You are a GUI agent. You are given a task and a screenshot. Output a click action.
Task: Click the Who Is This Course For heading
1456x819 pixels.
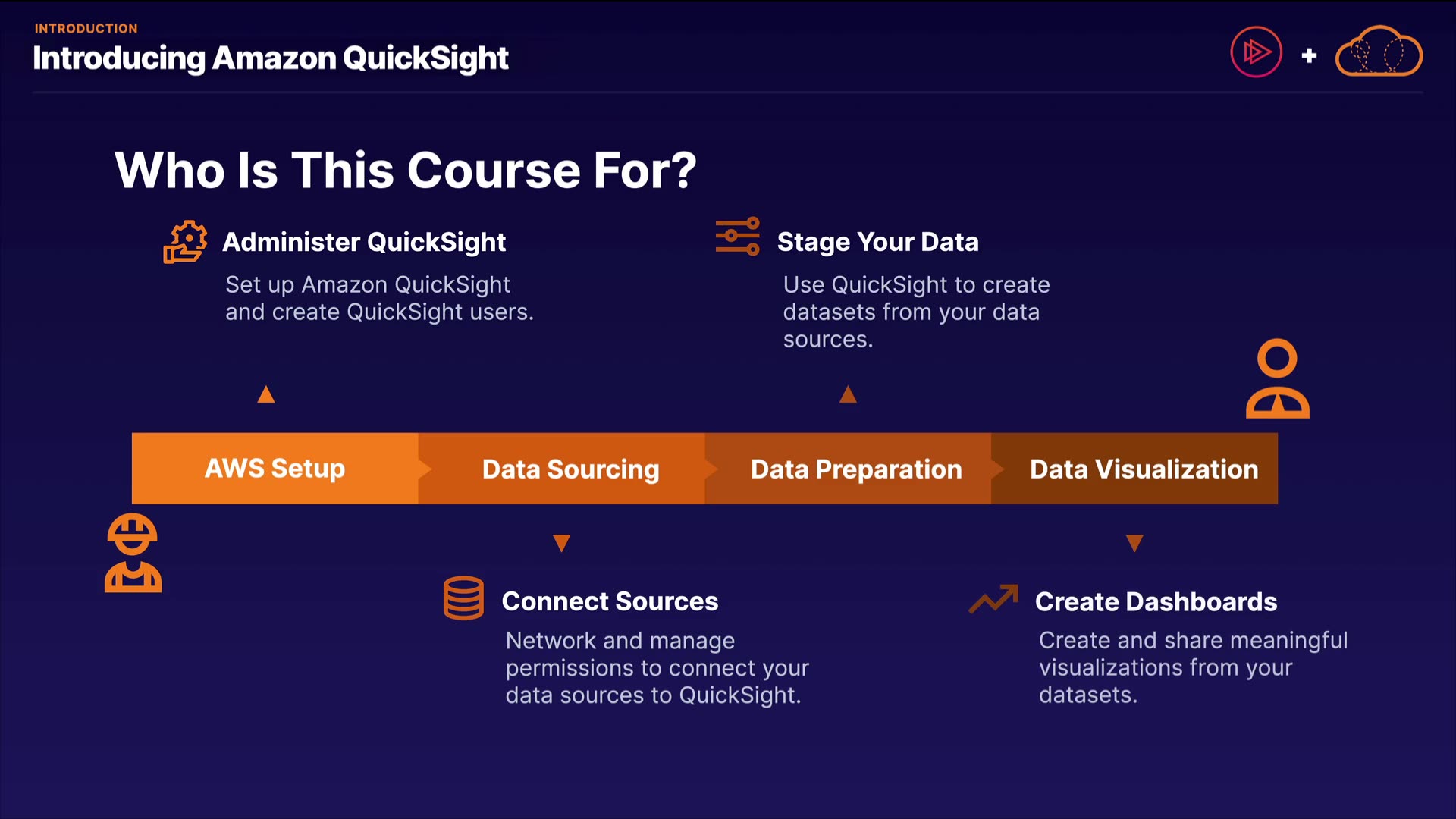coord(405,170)
